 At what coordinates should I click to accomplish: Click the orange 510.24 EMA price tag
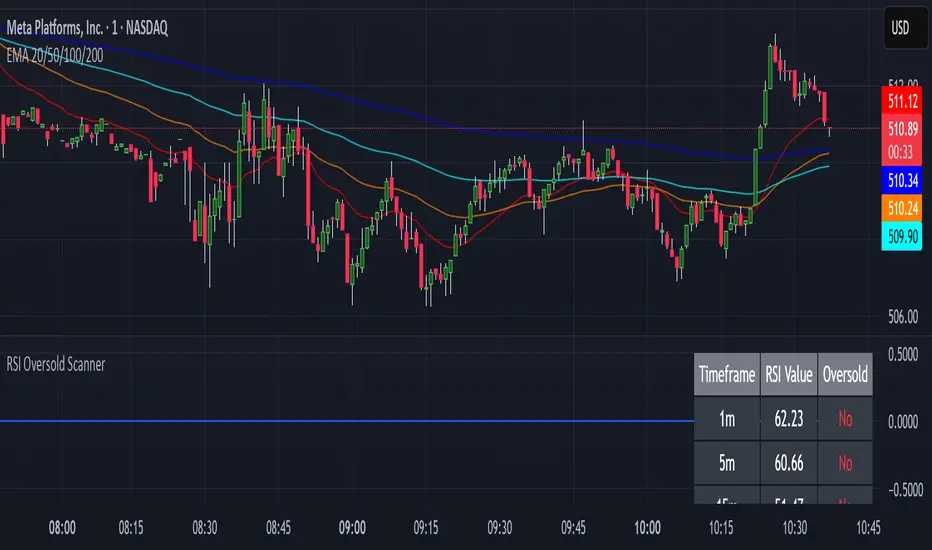[903, 209]
